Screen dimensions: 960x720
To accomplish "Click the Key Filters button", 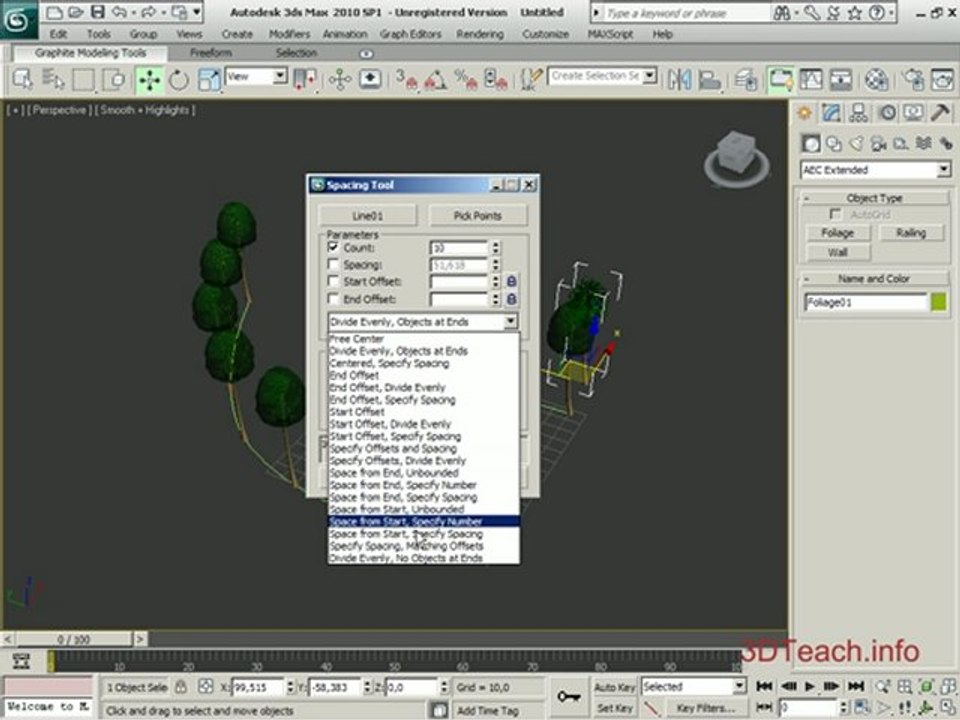I will coord(706,708).
